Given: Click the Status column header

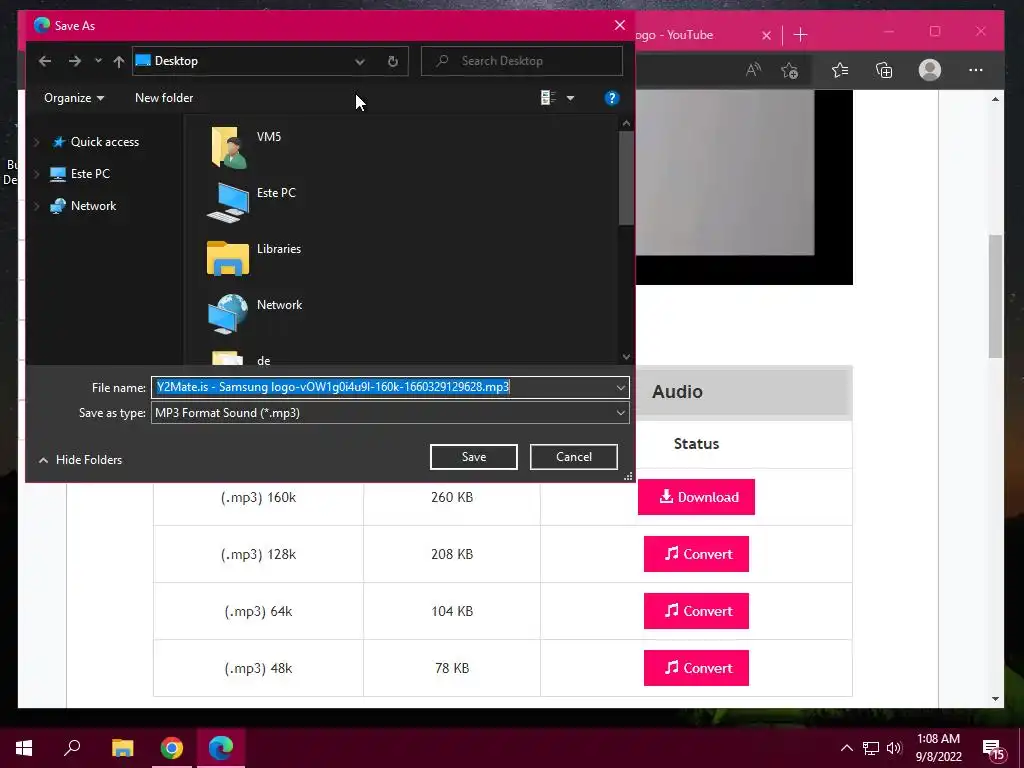Looking at the screenshot, I should 696,444.
